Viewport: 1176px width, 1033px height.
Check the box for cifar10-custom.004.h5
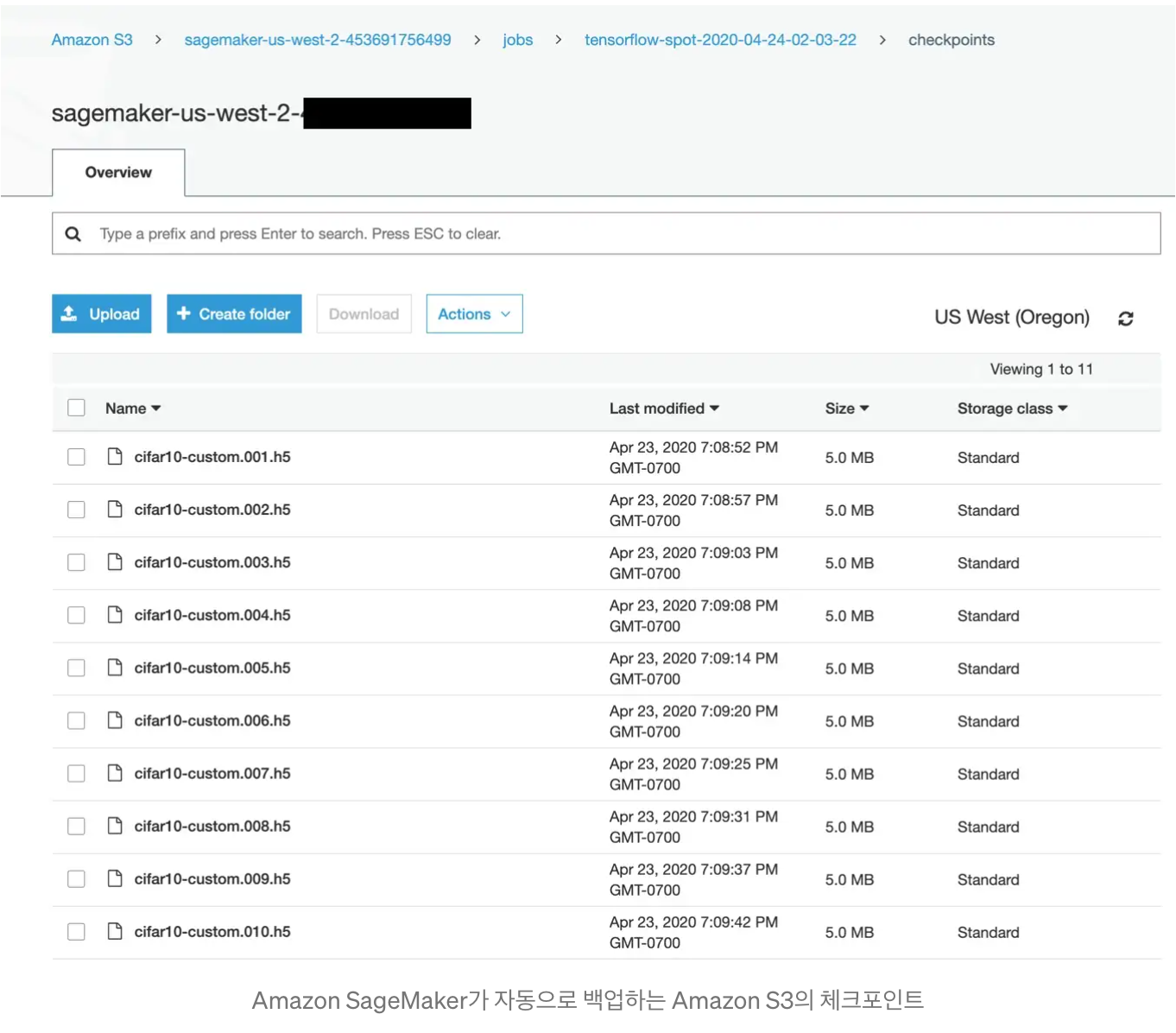(x=77, y=615)
